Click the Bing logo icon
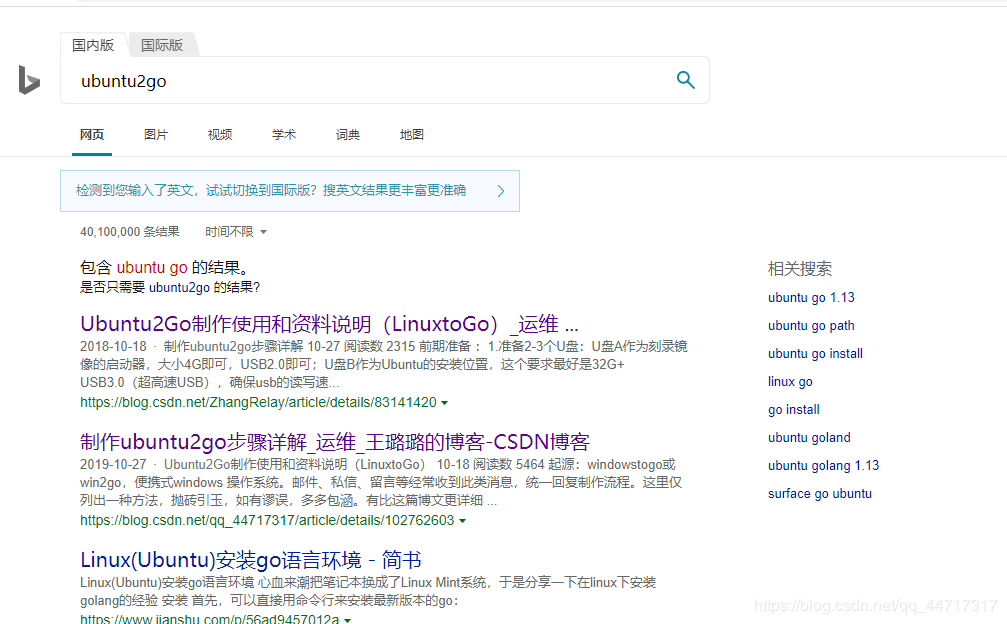This screenshot has height=624, width=1007. 30,80
